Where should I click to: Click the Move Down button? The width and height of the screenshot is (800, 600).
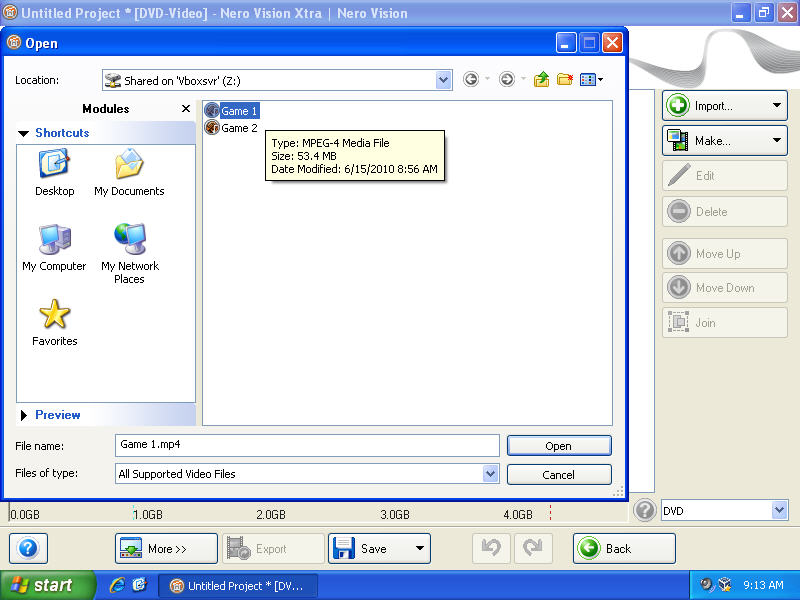[724, 288]
